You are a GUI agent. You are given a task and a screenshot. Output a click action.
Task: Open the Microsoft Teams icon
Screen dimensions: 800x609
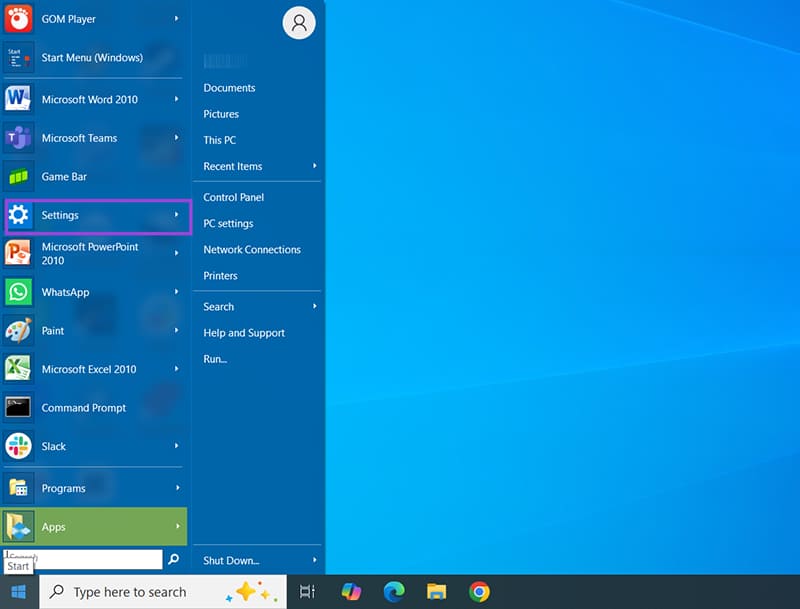(x=18, y=138)
